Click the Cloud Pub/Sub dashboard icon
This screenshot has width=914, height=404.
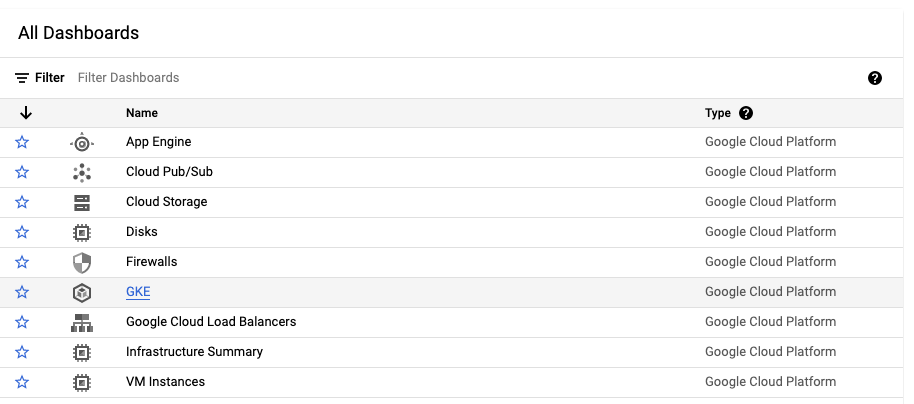pos(82,172)
